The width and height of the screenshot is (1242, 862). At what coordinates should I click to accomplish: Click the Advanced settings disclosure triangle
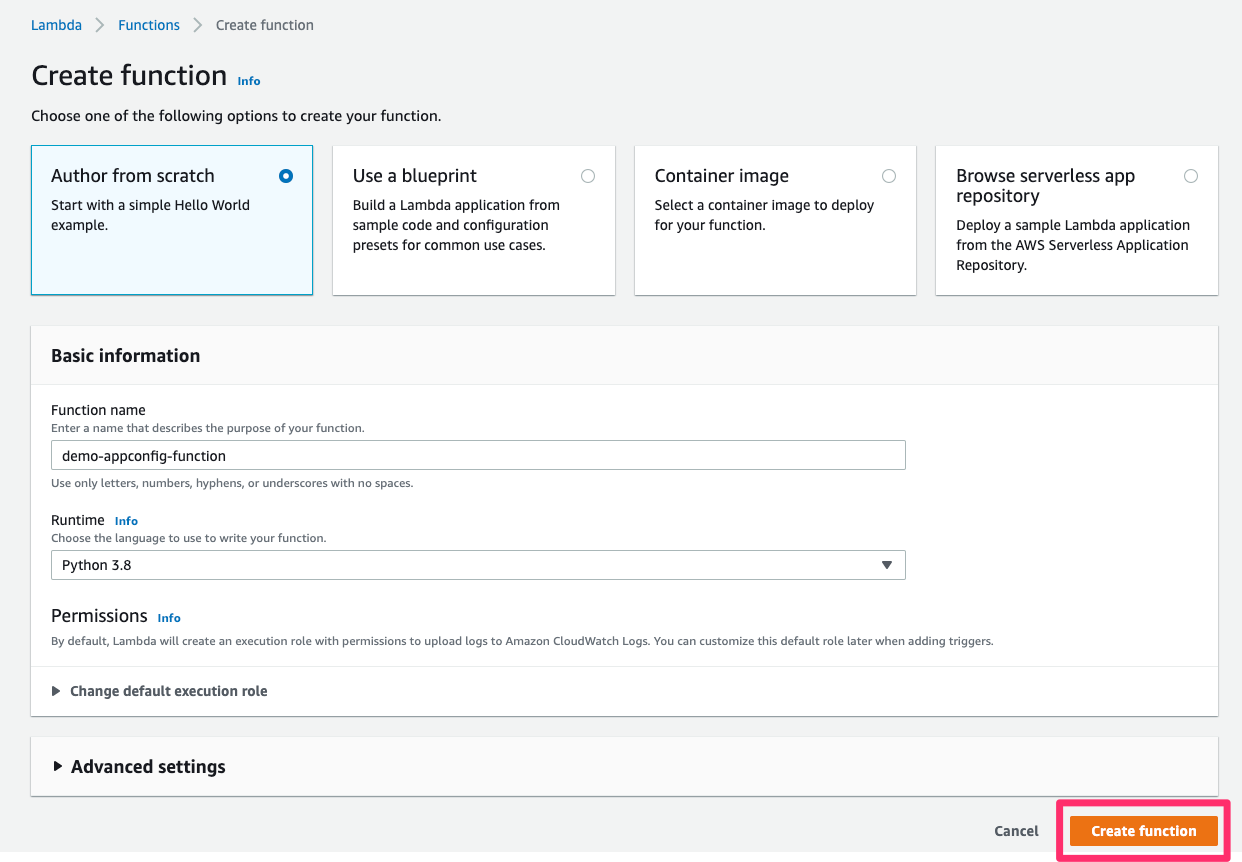click(x=57, y=767)
